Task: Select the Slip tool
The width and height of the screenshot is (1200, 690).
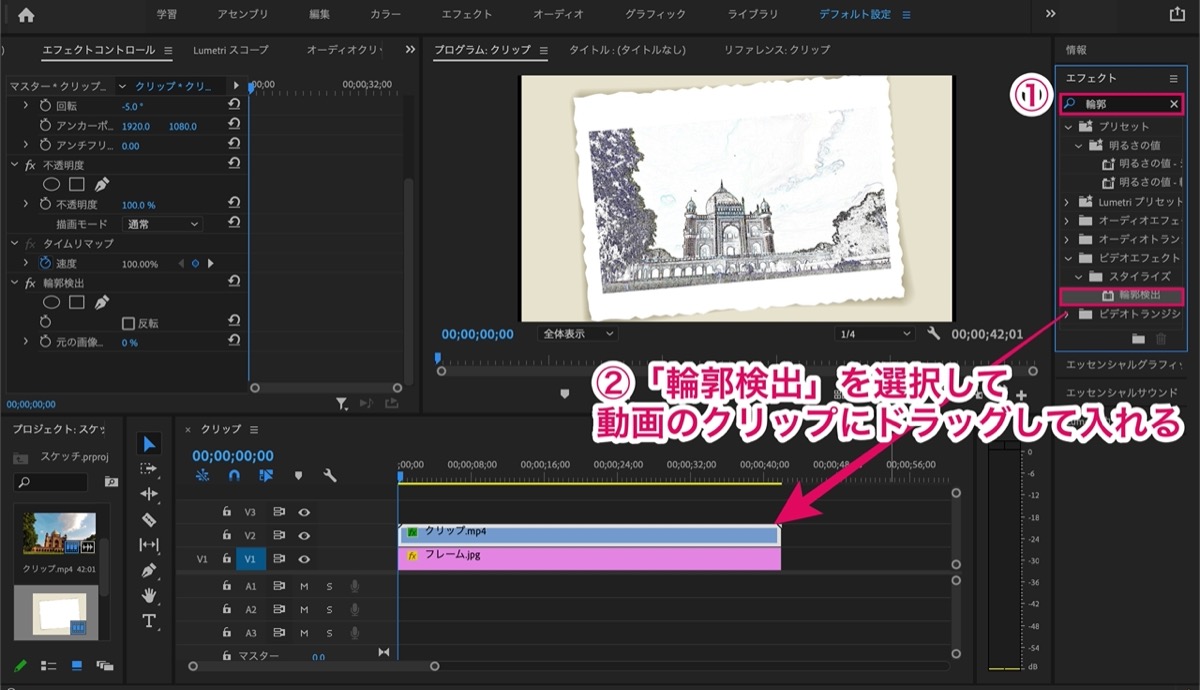Action: (x=149, y=545)
